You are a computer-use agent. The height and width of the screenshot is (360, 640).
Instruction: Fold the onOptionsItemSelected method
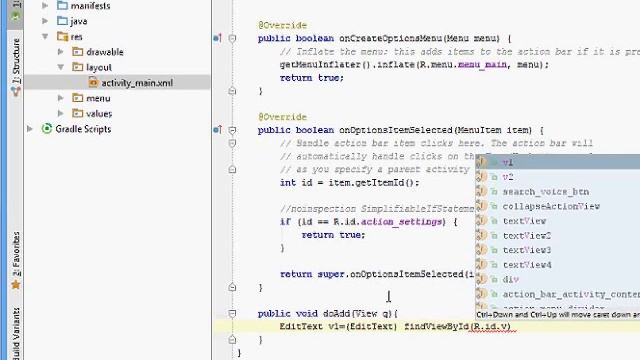[232, 130]
